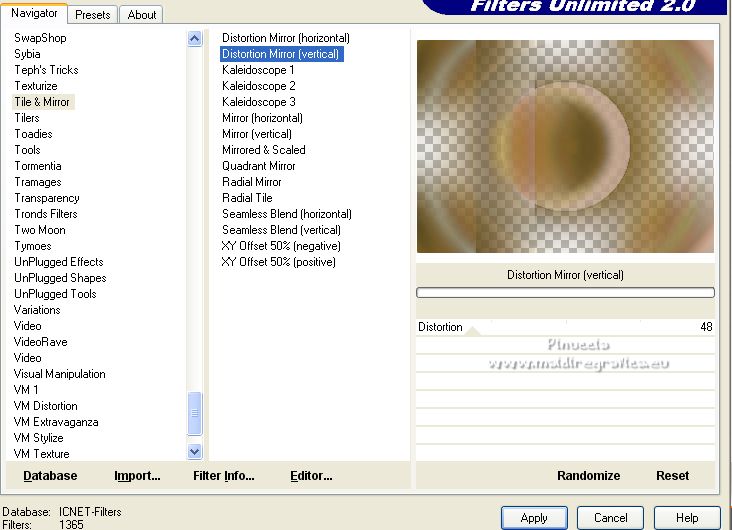
Task: Select Kaleidoscope 2 filter
Action: (259, 86)
